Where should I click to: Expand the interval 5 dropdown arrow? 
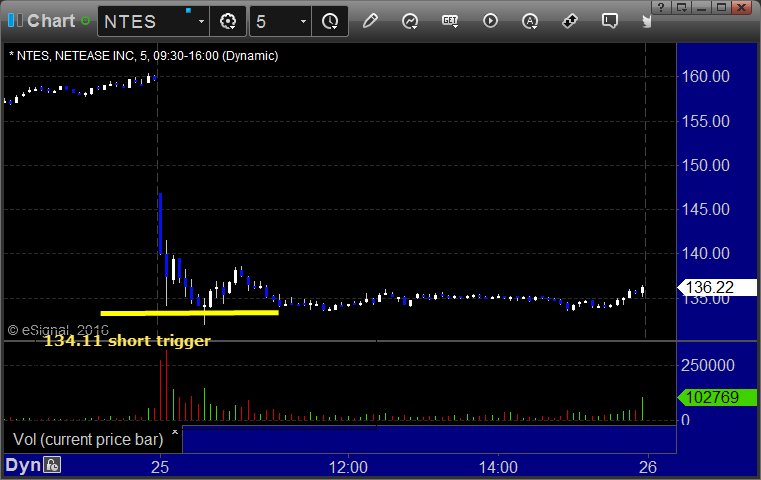[x=303, y=21]
